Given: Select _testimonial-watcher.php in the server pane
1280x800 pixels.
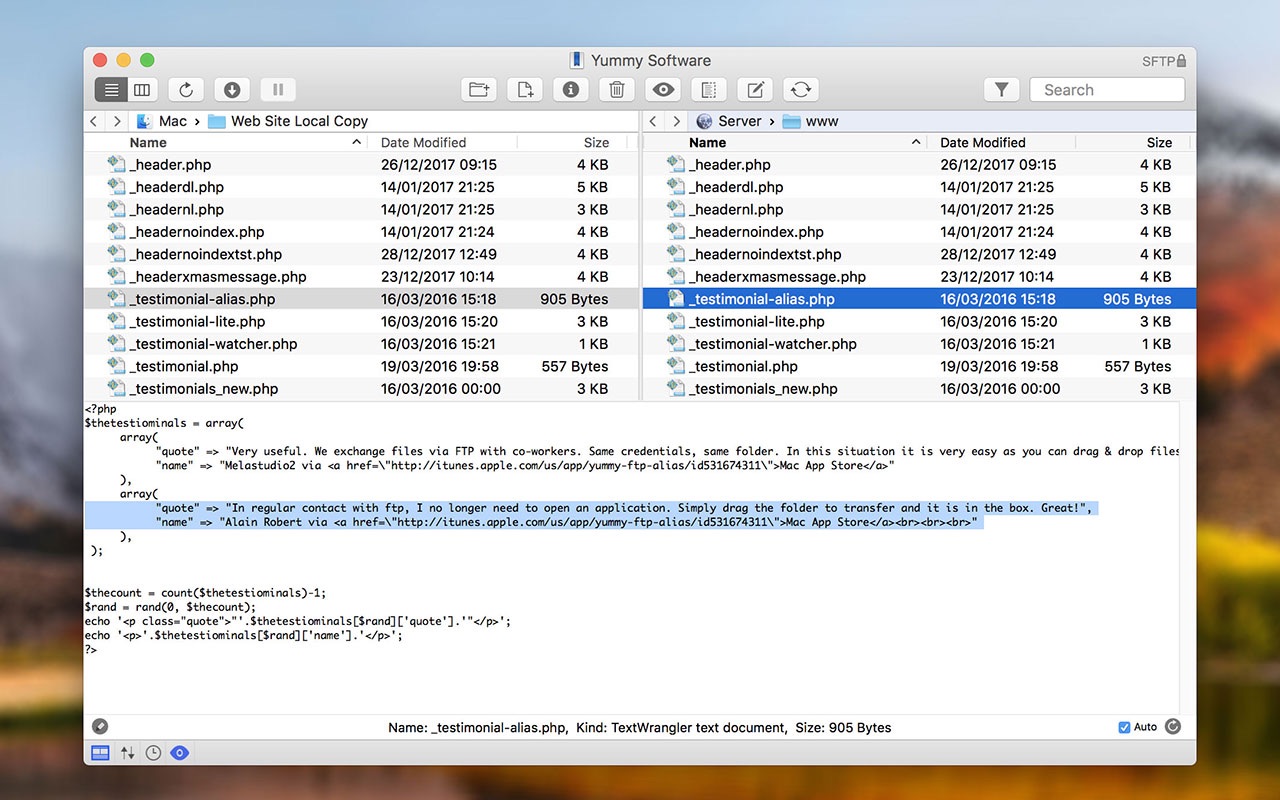Looking at the screenshot, I should tap(919, 344).
